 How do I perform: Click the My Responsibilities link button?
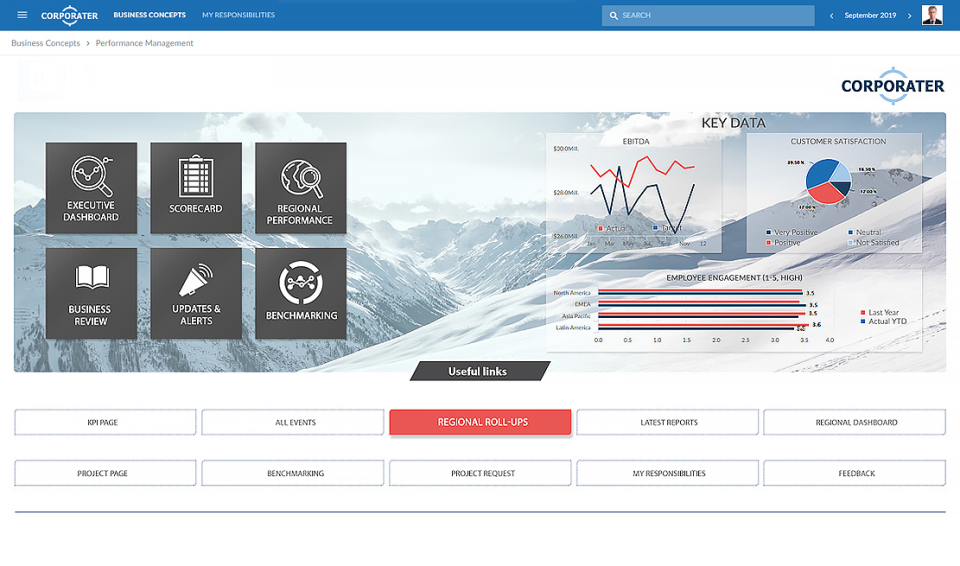coord(667,473)
